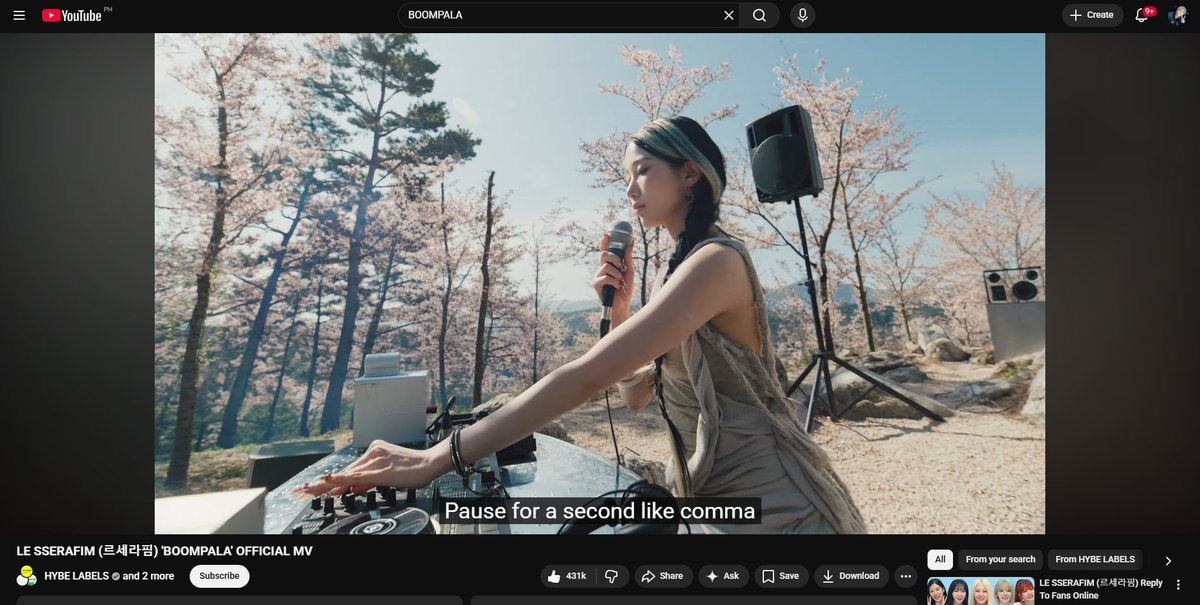
Task: Open more actions three-dot menu
Action: (x=905, y=576)
